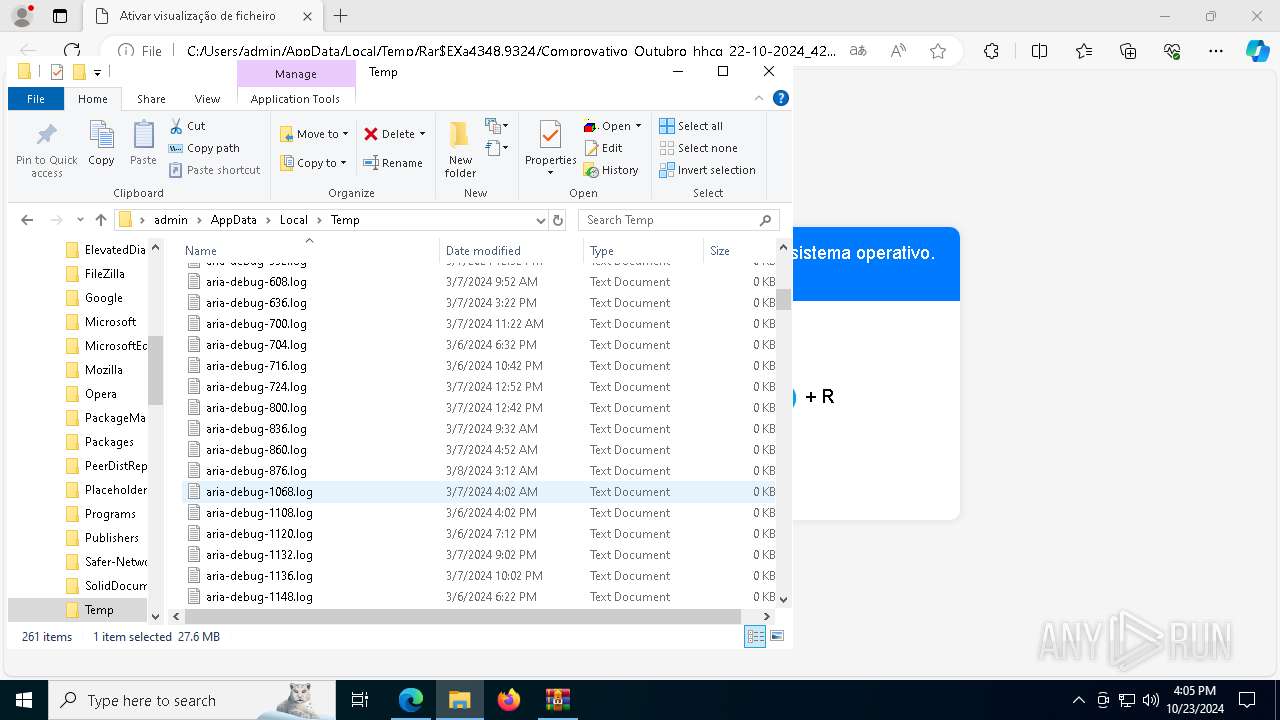Image resolution: width=1280 pixels, height=720 pixels.
Task: Open Explorer Help question mark icon
Action: coord(781,98)
